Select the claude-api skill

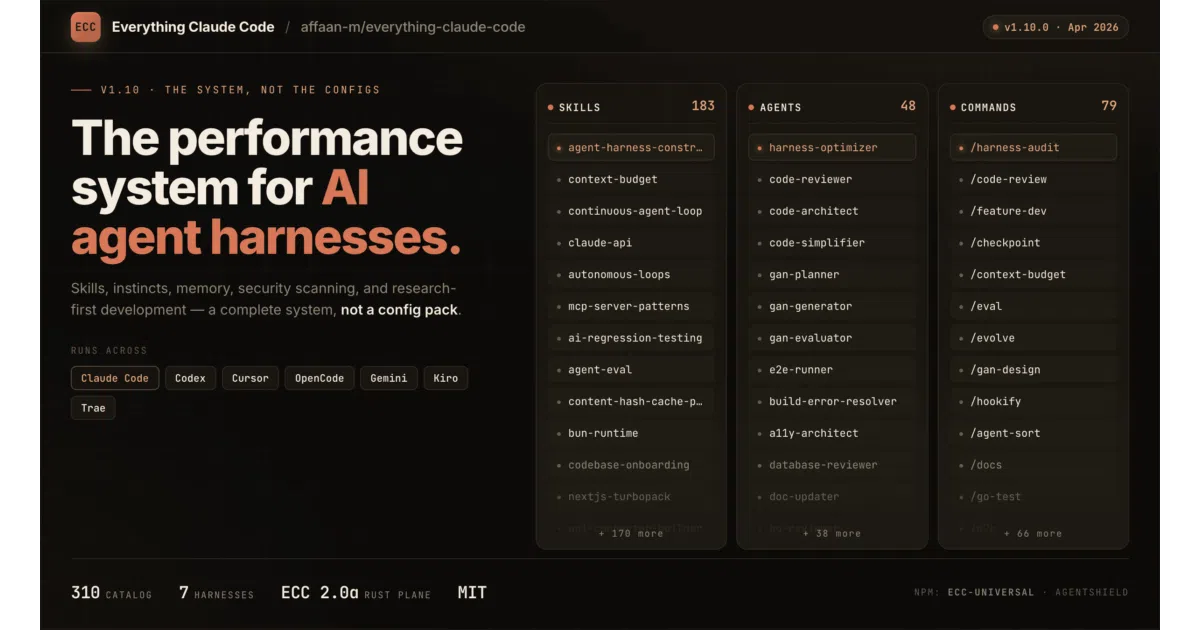click(631, 243)
